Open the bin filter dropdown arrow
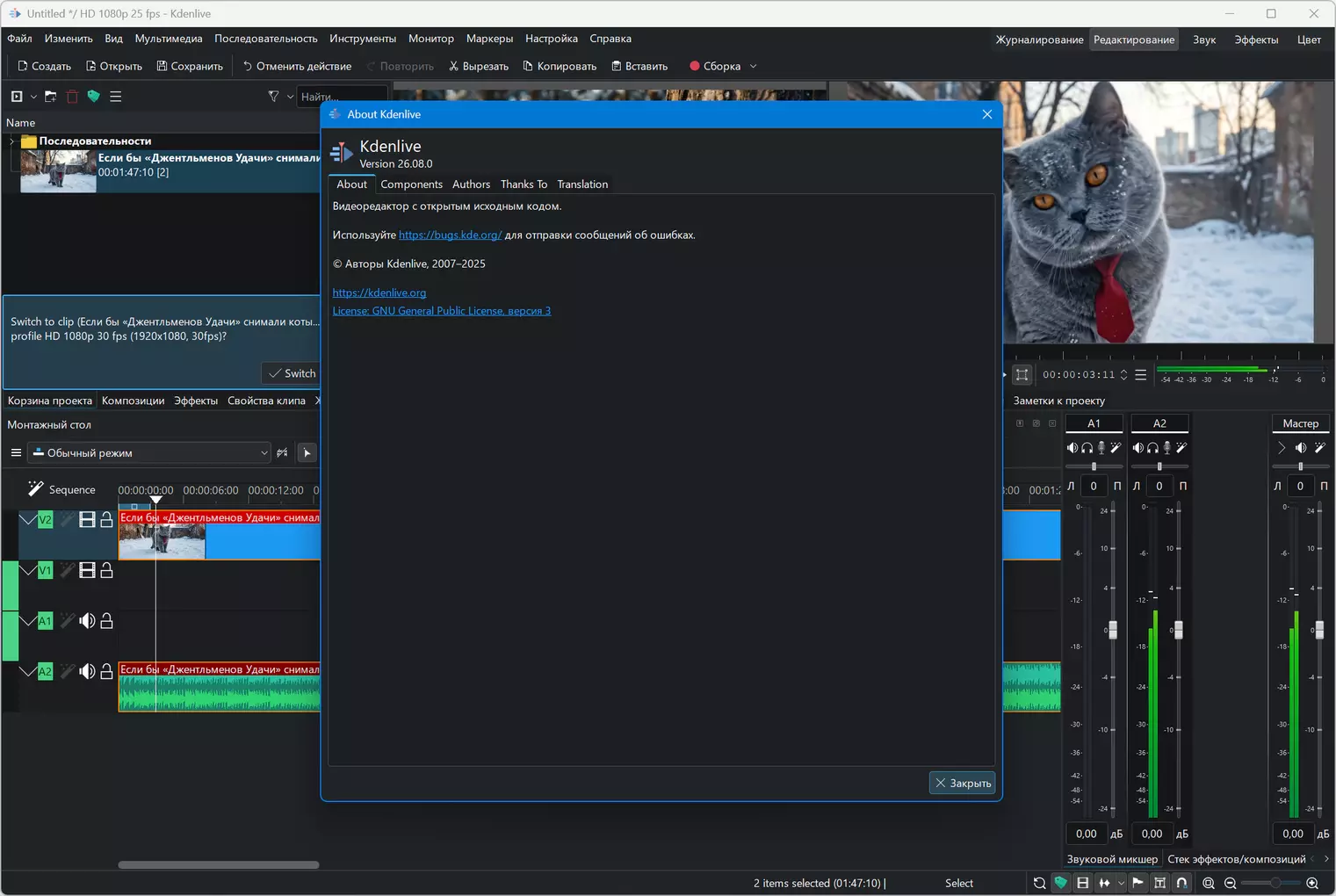The width and height of the screenshot is (1336, 896). (x=290, y=97)
